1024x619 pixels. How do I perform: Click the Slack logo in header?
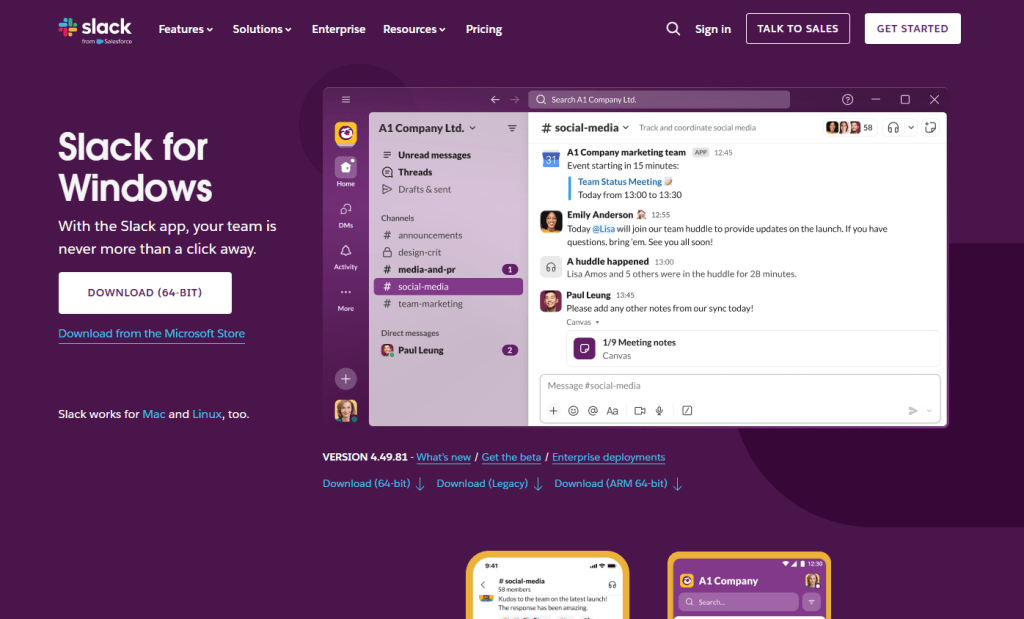coord(95,30)
